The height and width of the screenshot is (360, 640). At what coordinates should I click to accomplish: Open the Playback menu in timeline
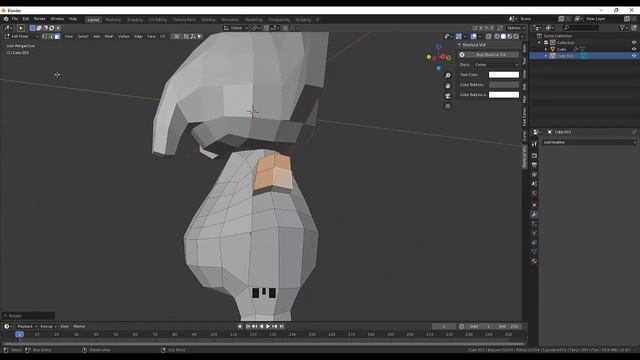coord(27,326)
